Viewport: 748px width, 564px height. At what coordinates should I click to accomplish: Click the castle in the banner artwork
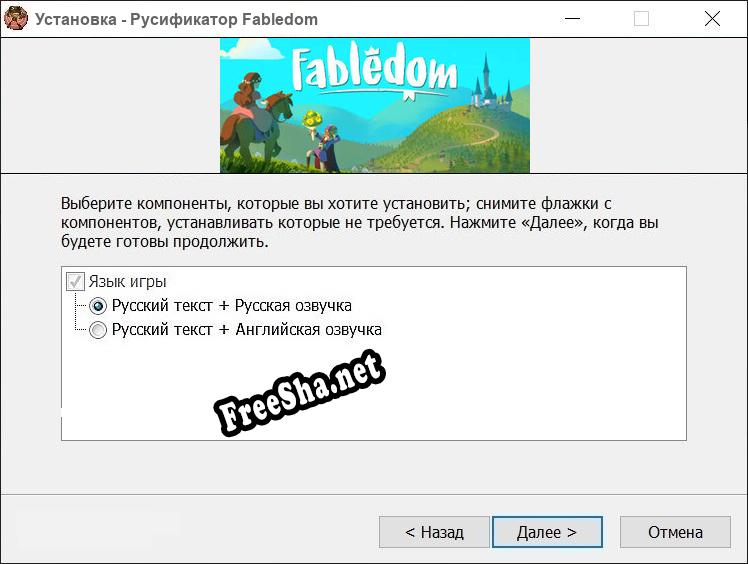point(491,84)
